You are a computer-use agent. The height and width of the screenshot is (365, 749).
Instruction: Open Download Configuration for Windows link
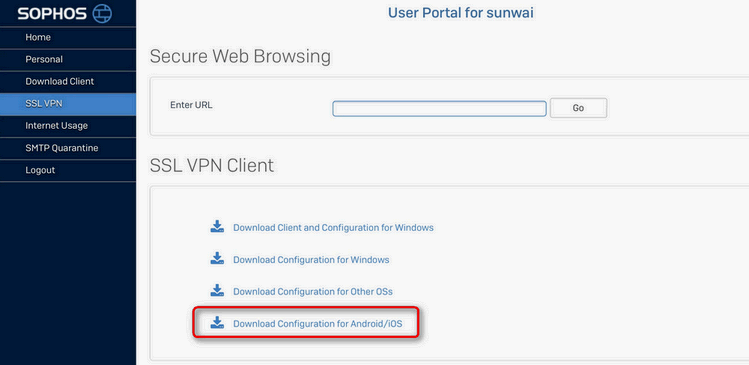[311, 260]
